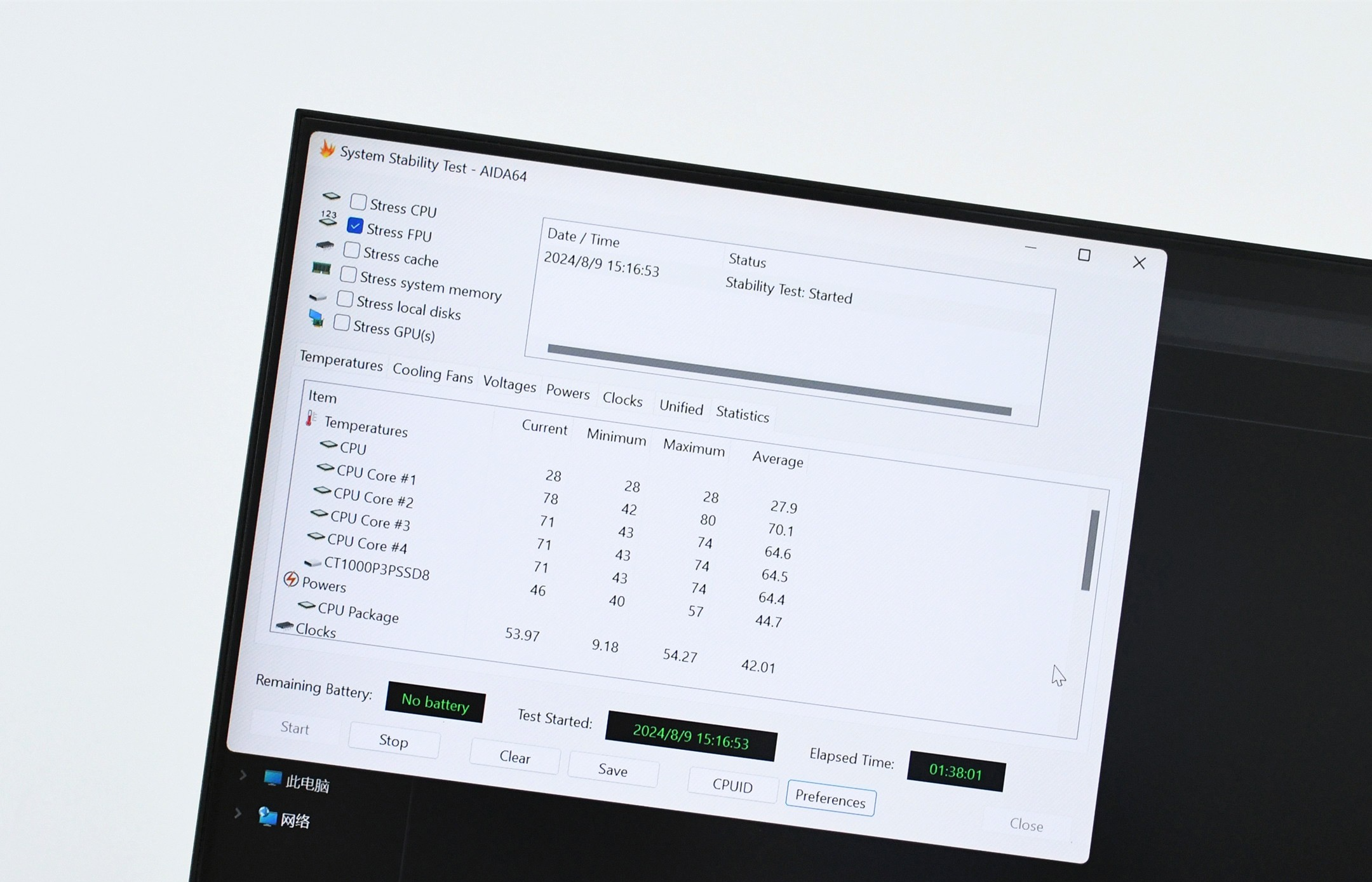Click the chip icon of CPU Core #3
1372x882 pixels.
[319, 513]
